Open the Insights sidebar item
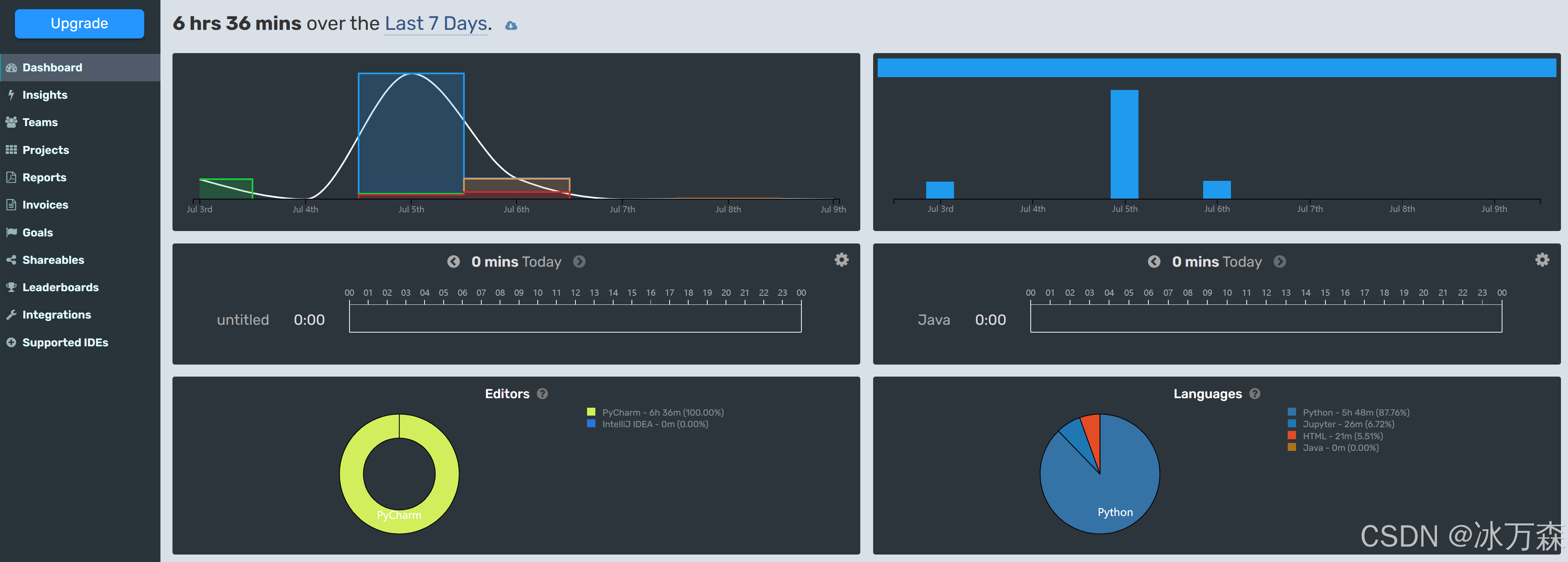 pos(44,95)
